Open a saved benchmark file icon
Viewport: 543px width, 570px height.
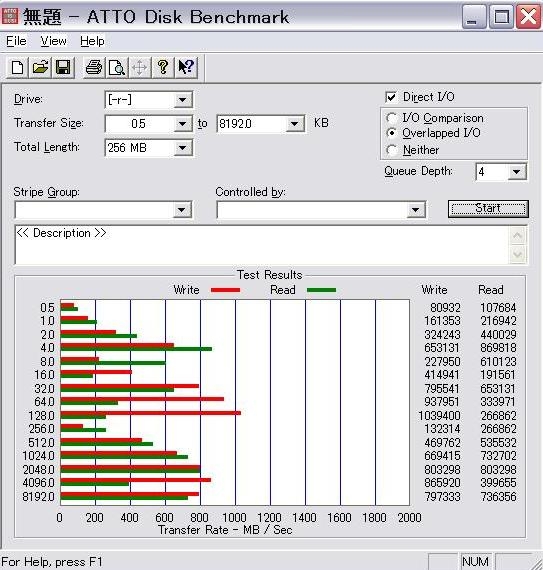point(40,68)
